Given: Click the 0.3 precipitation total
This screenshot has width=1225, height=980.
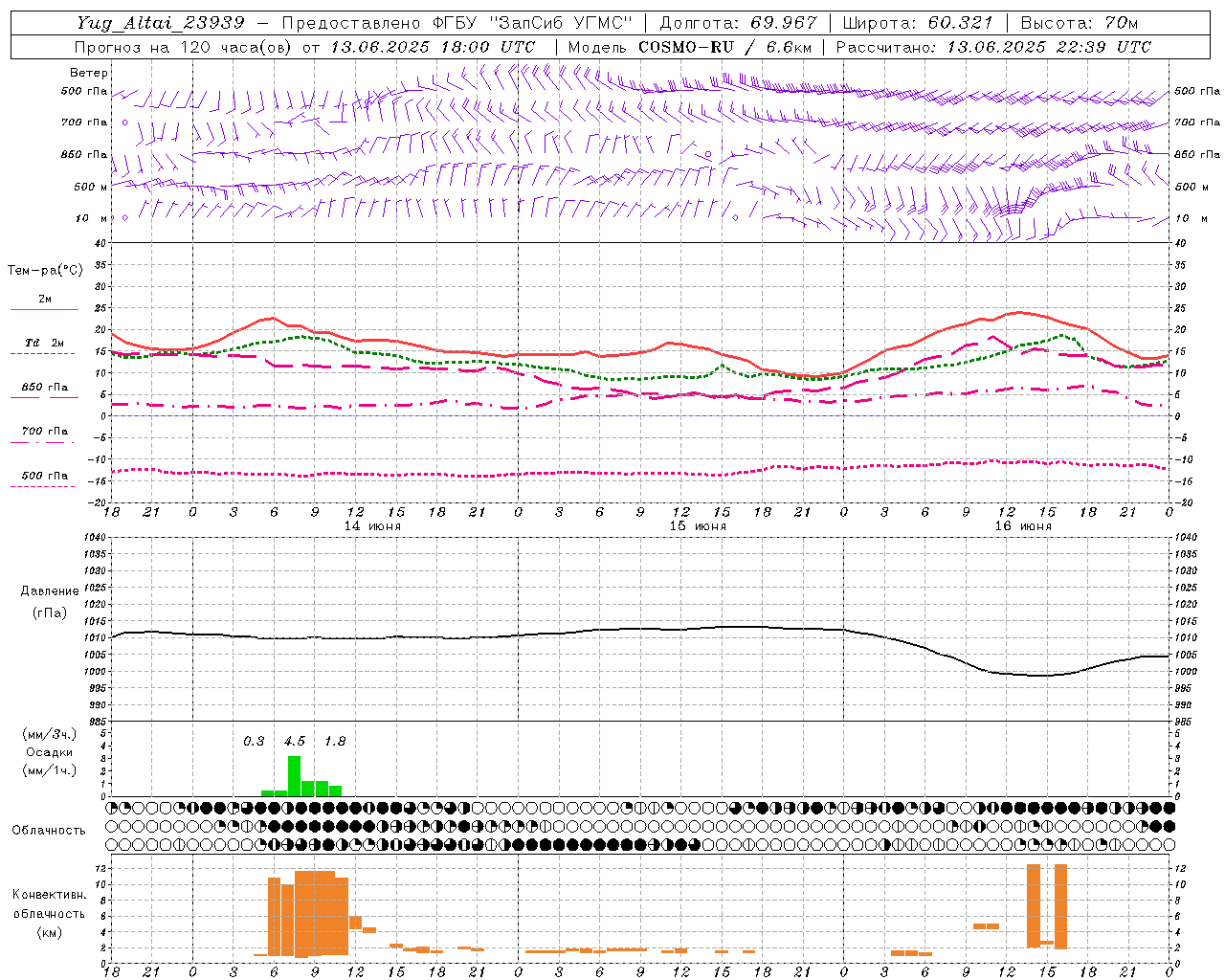Looking at the screenshot, I should point(254,742).
